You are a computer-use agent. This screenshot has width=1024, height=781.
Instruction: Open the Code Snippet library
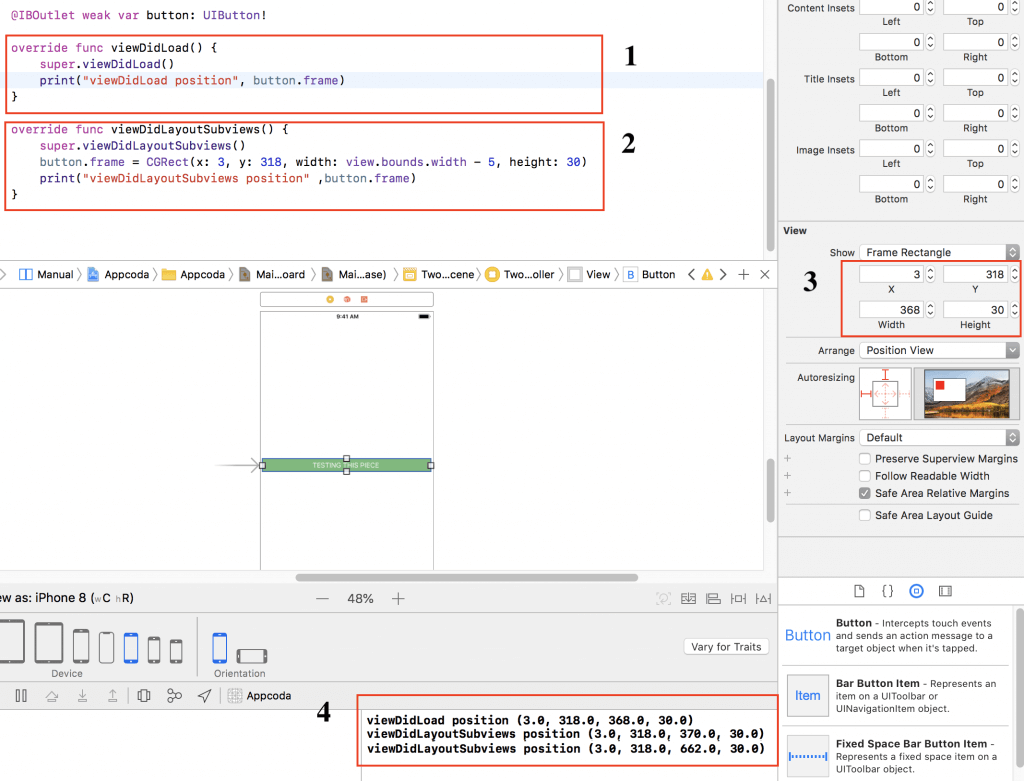click(887, 591)
